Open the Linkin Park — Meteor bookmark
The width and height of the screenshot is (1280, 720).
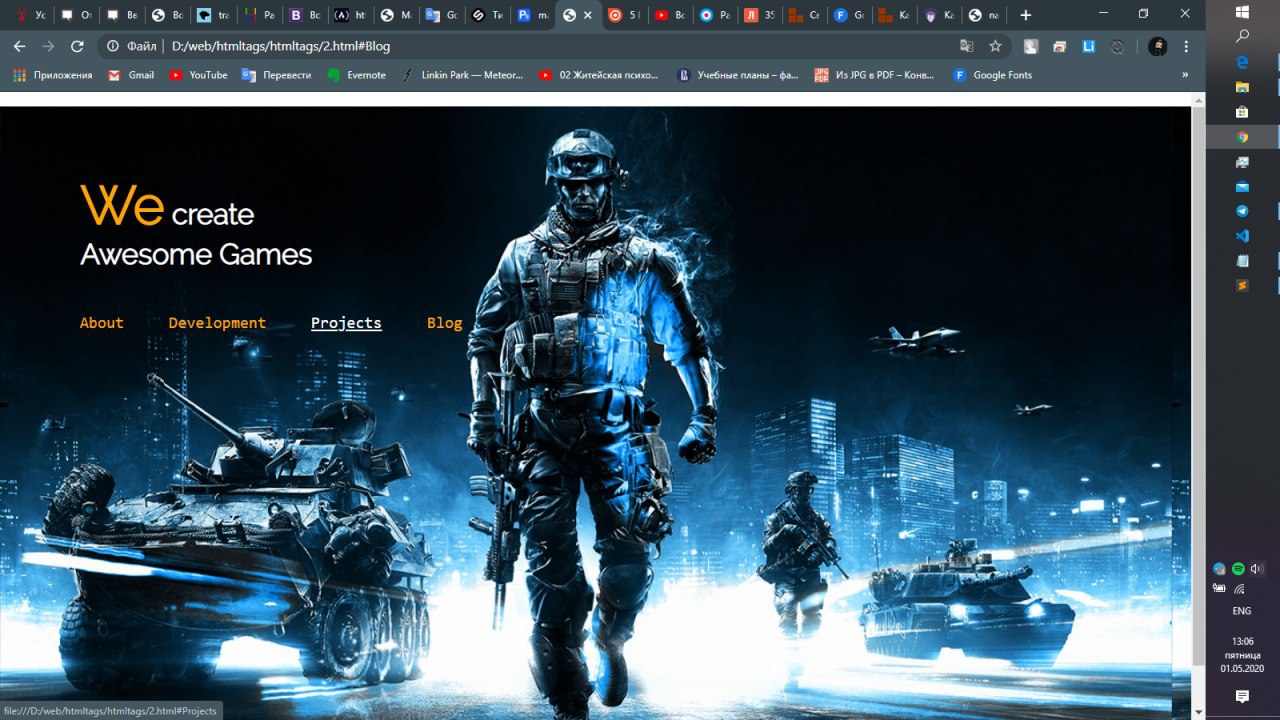point(462,75)
